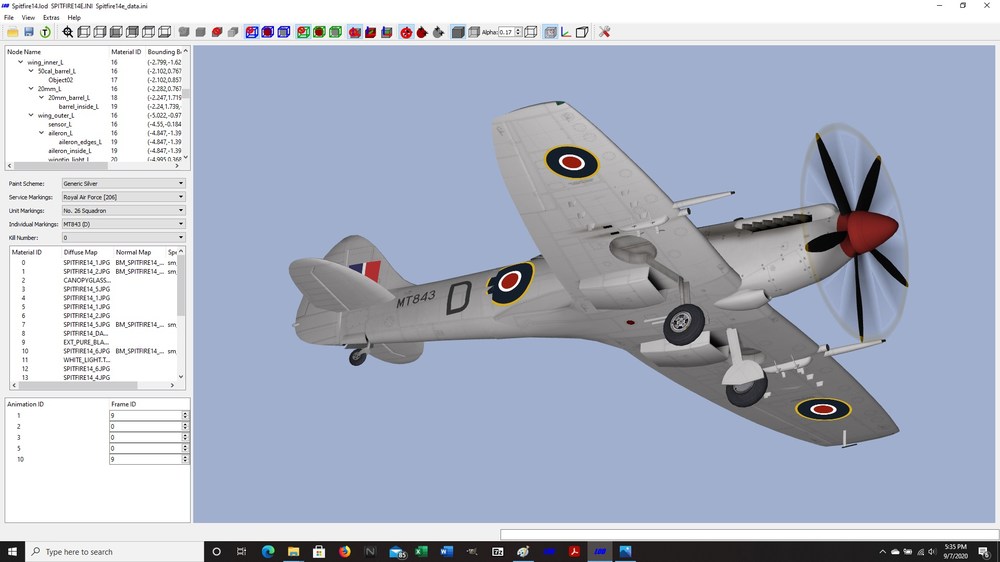Click the red shaded cube icon
1000x562 pixels.
pos(217,32)
